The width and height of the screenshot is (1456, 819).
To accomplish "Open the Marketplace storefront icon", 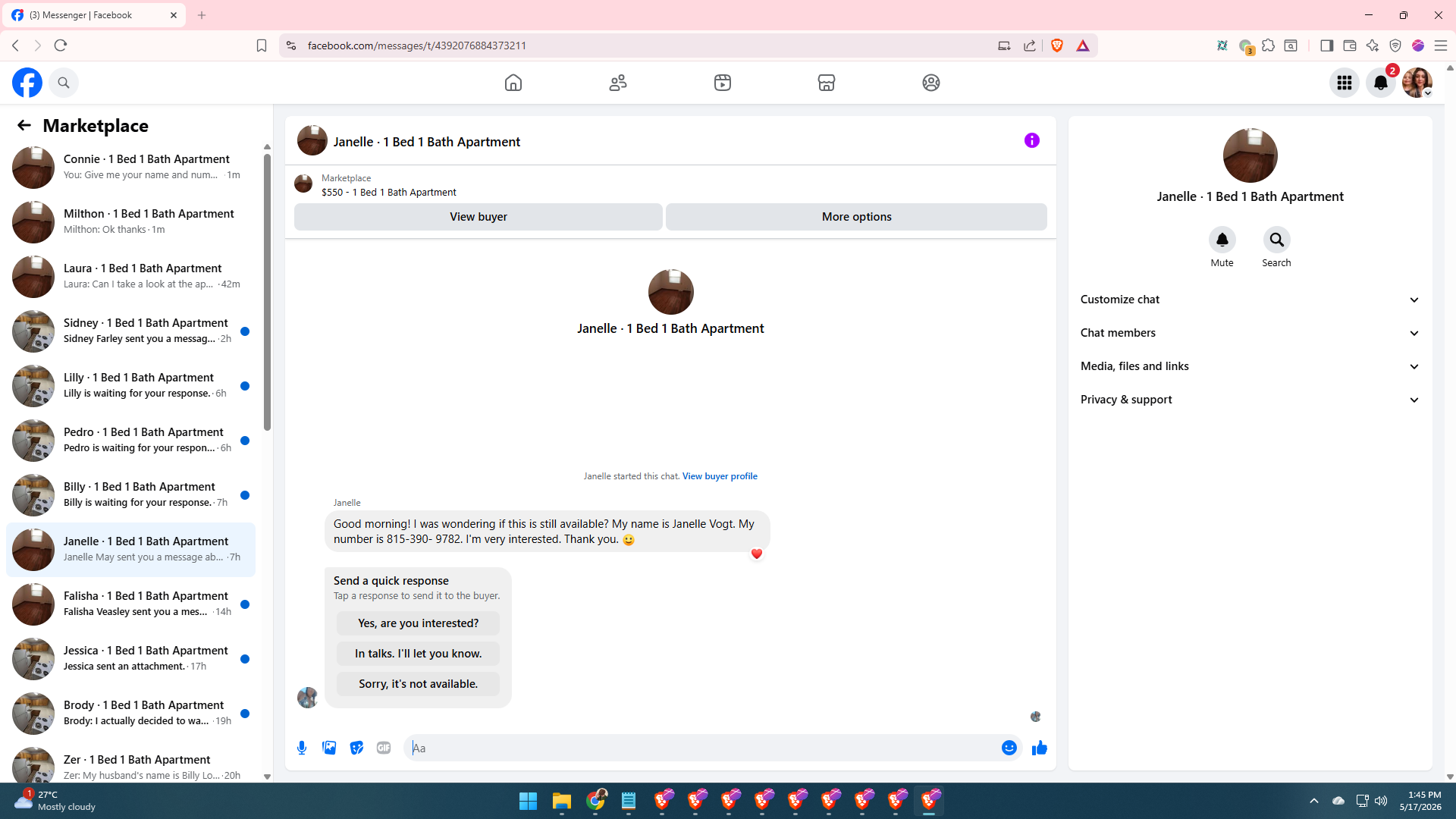I will click(827, 83).
